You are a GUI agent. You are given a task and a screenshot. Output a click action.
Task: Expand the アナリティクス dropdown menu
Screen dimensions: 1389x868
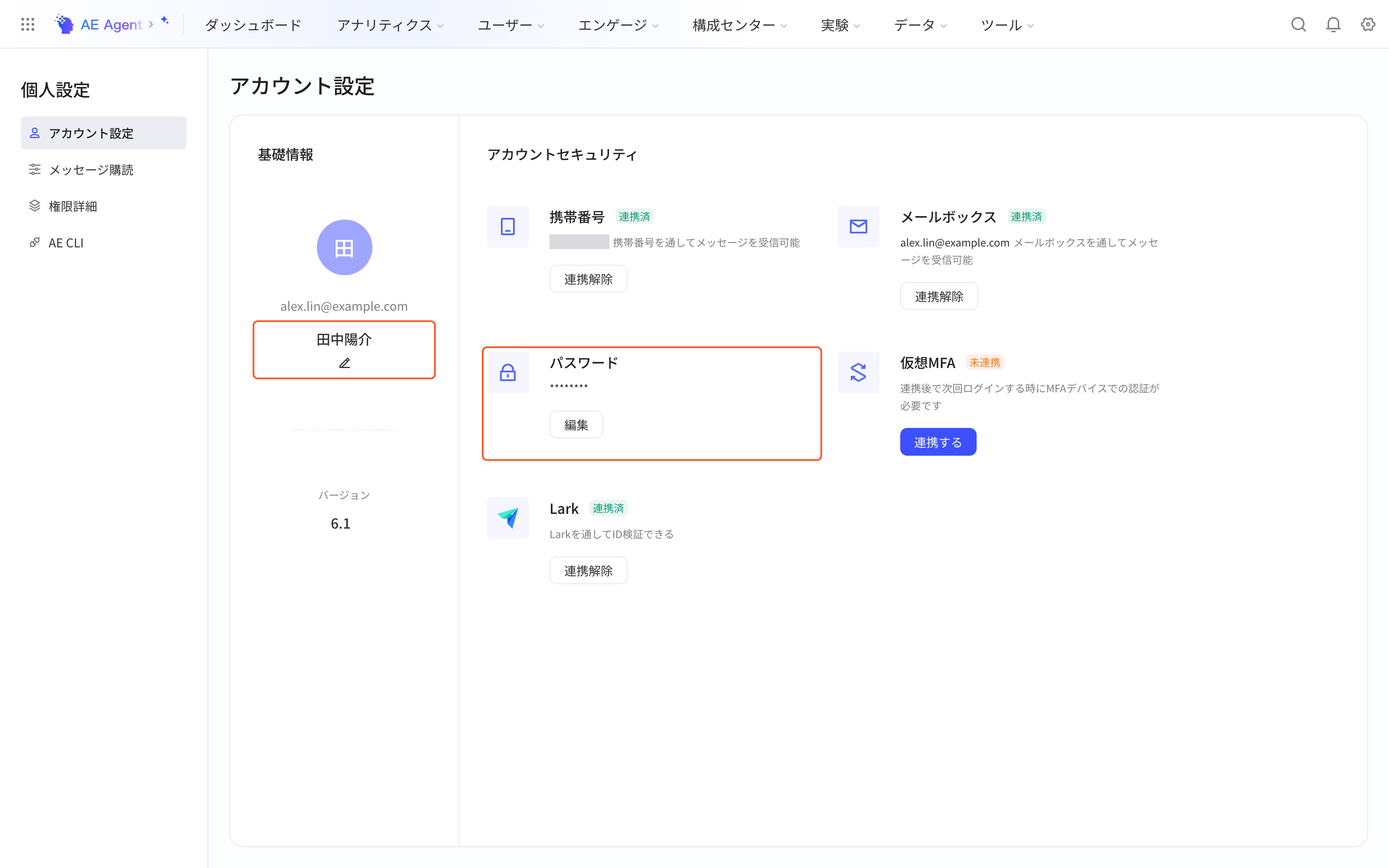(x=390, y=25)
